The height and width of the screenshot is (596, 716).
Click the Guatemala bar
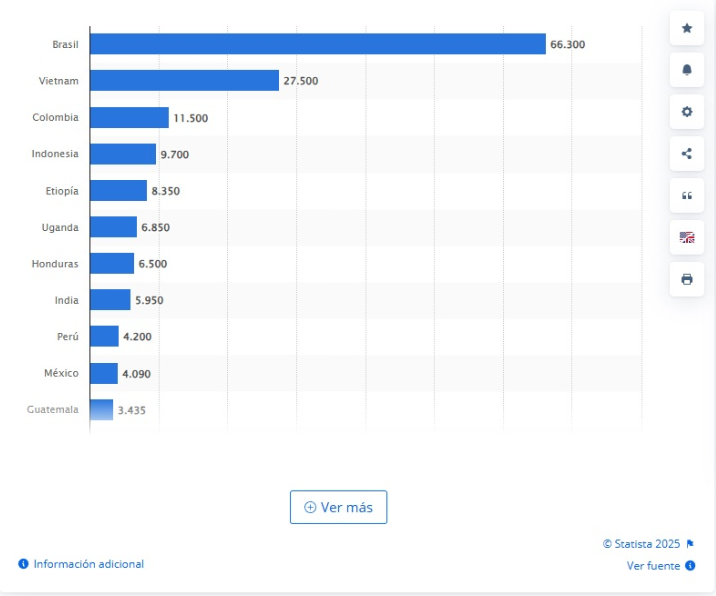tap(101, 410)
